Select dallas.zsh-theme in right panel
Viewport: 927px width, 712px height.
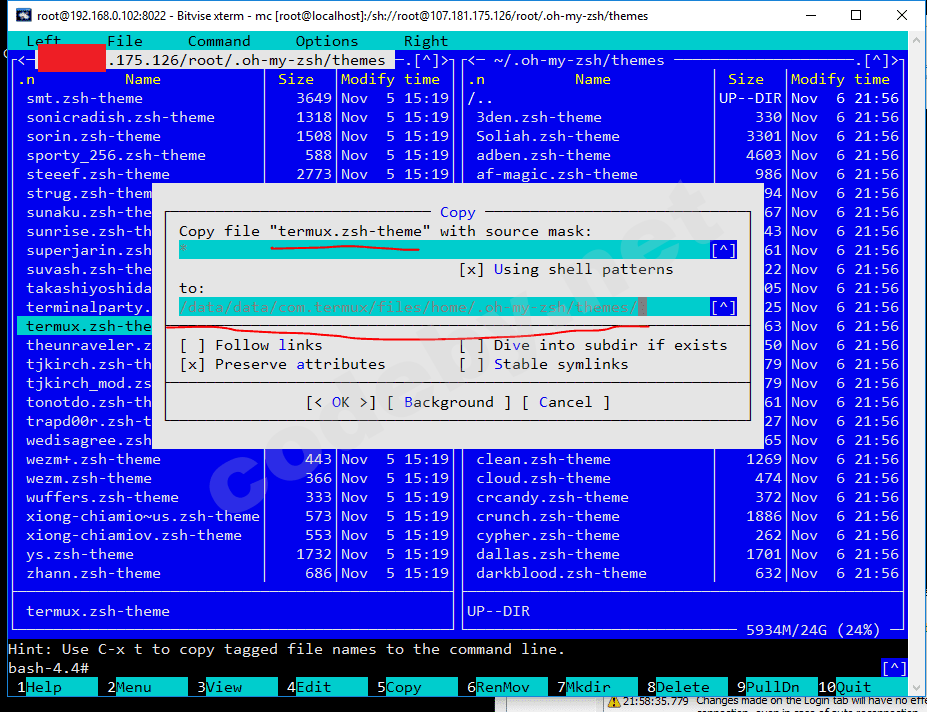click(548, 554)
